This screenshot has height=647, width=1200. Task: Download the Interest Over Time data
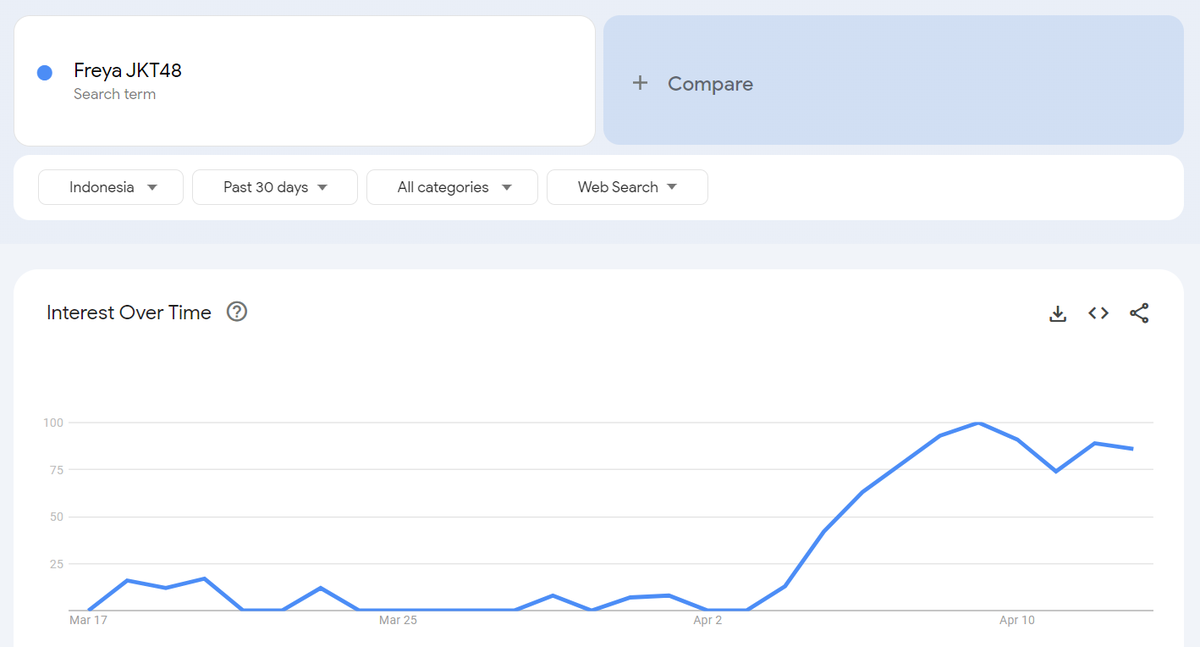click(1058, 314)
